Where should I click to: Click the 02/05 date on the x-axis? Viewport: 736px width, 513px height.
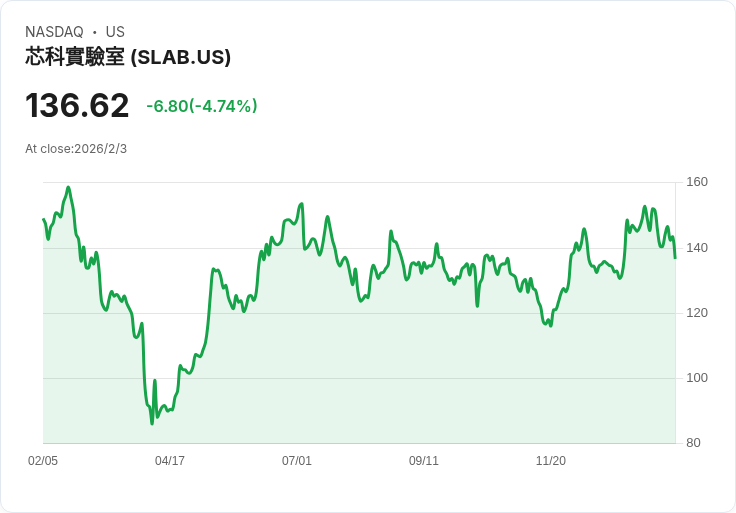[x=43, y=461]
